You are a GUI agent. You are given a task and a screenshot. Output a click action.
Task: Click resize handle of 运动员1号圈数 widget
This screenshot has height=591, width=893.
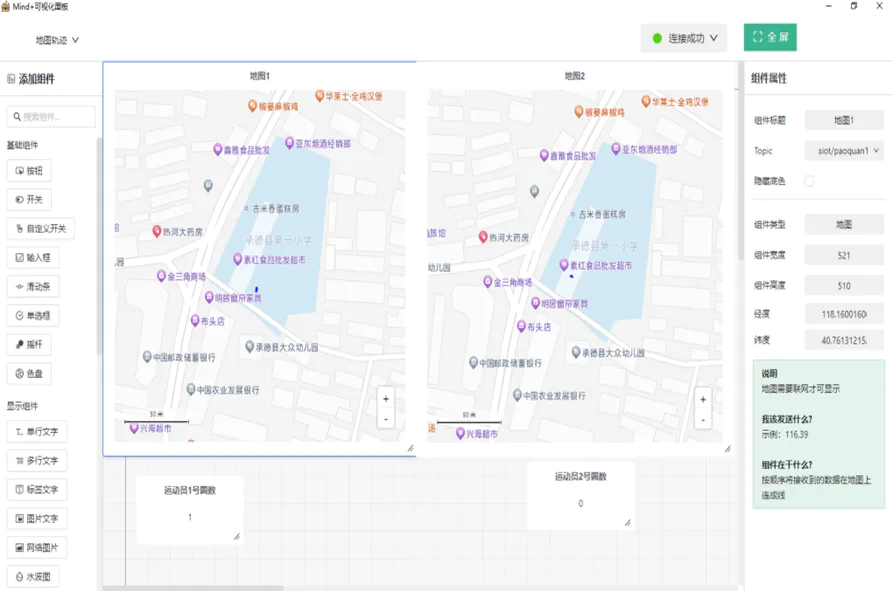237,536
